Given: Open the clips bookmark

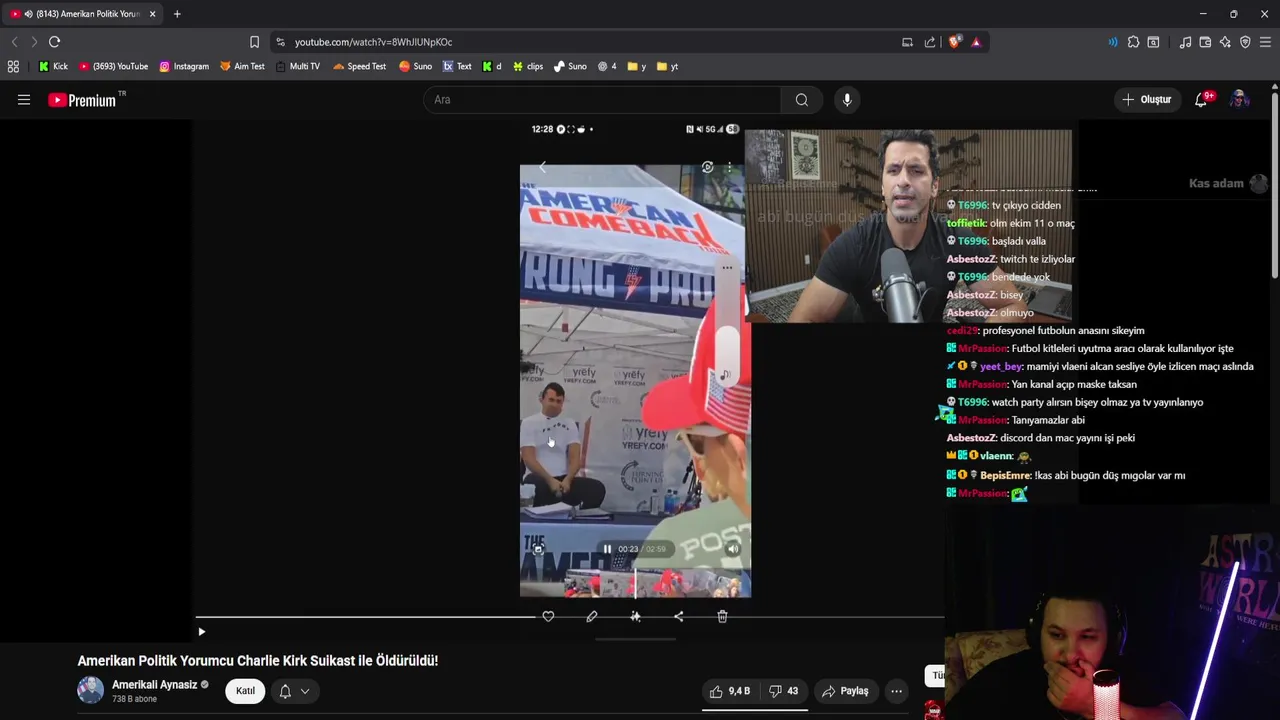Looking at the screenshot, I should pos(527,66).
